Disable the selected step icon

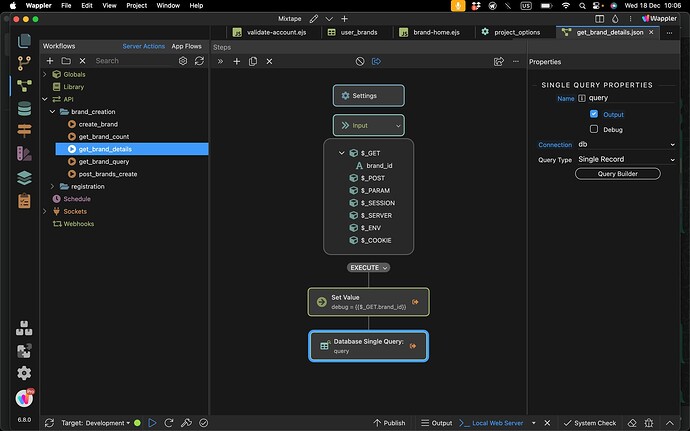point(360,61)
